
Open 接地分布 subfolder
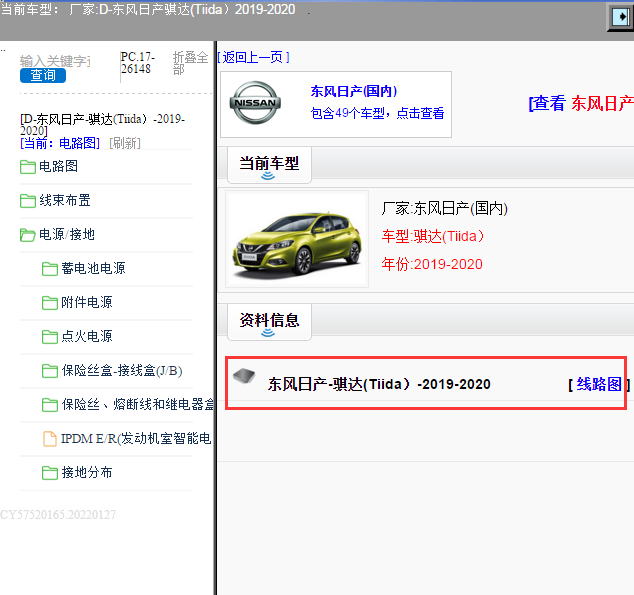87,472
